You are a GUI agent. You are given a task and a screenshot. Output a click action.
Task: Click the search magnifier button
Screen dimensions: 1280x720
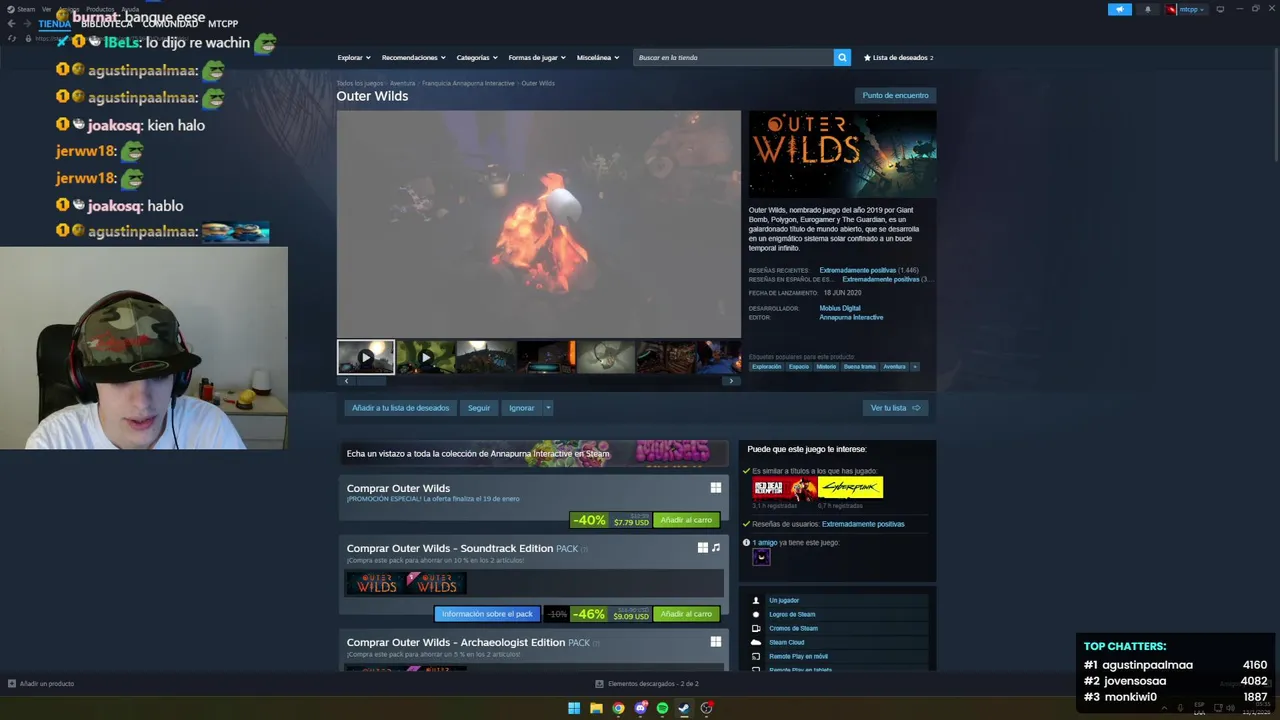pos(842,58)
